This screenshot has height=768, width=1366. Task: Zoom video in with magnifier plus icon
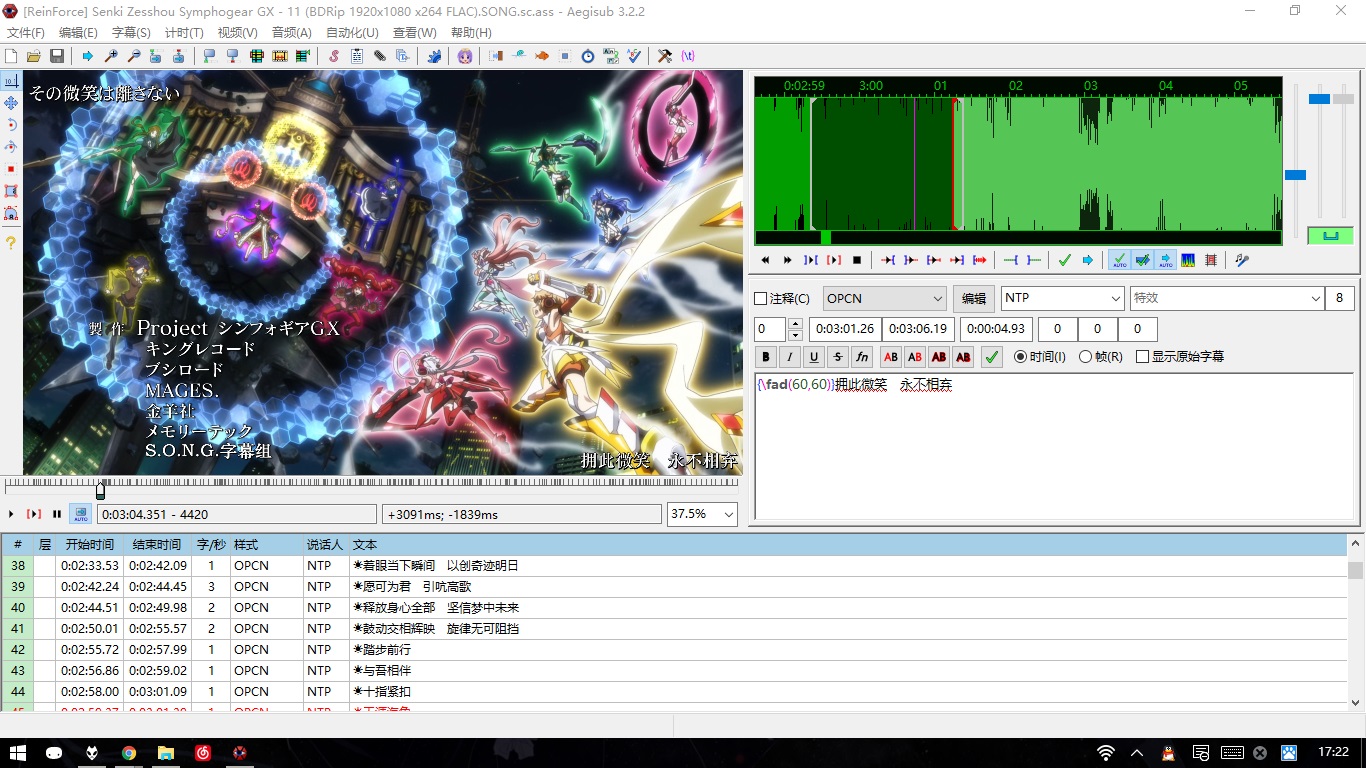click(x=111, y=56)
